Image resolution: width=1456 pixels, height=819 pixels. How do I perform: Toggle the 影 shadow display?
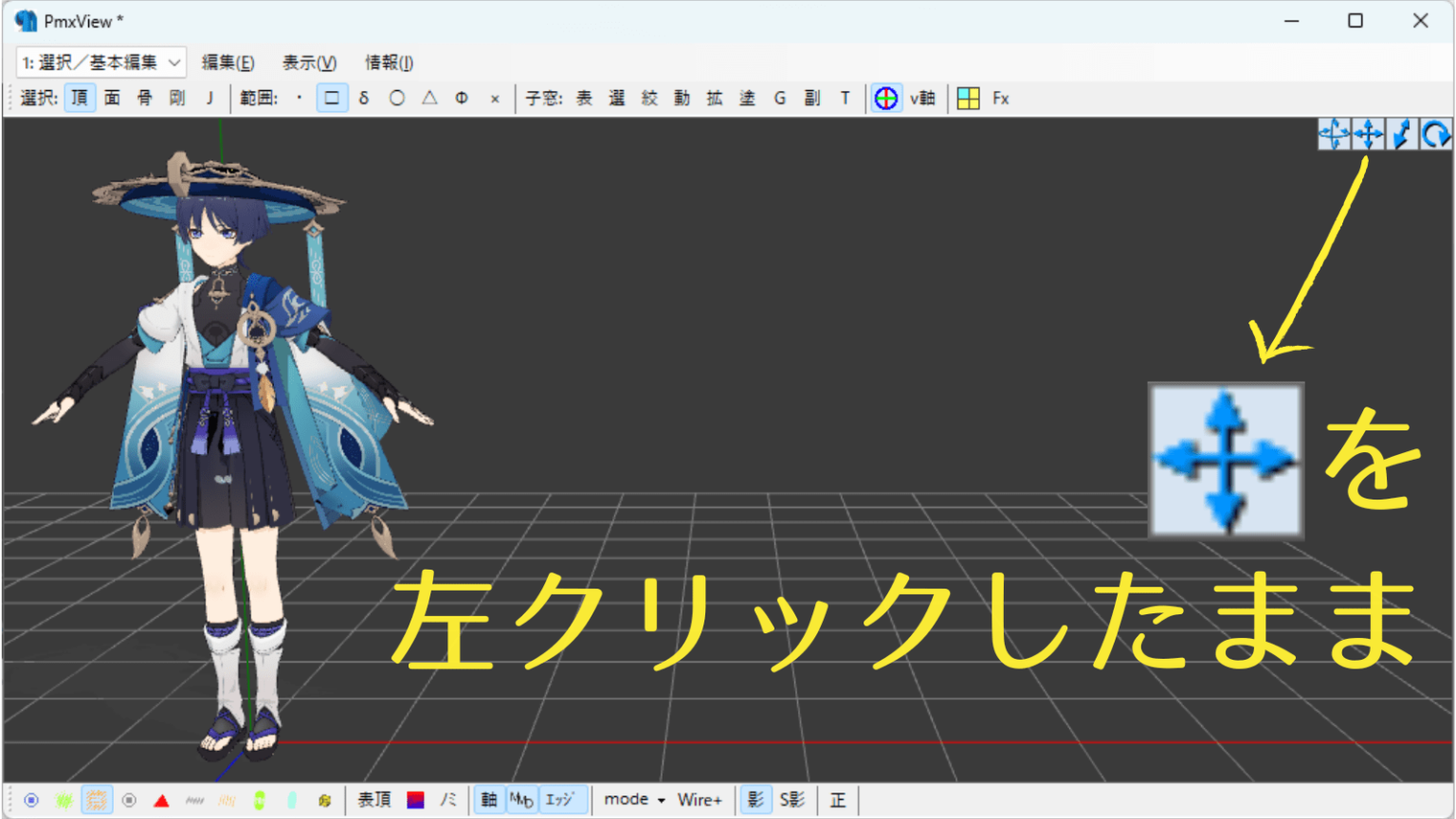tap(754, 799)
